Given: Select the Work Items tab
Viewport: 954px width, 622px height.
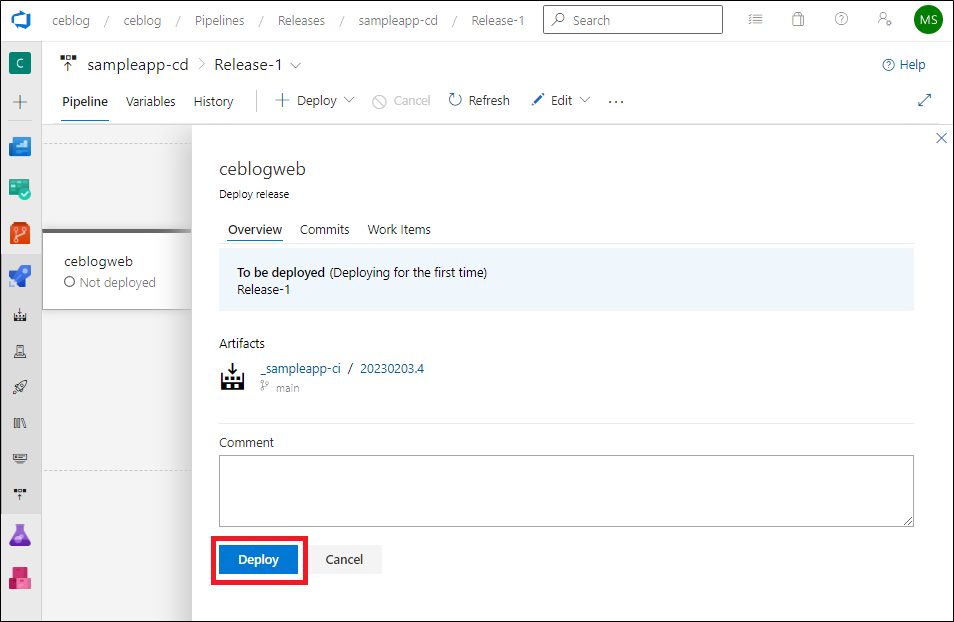Looking at the screenshot, I should coord(399,229).
